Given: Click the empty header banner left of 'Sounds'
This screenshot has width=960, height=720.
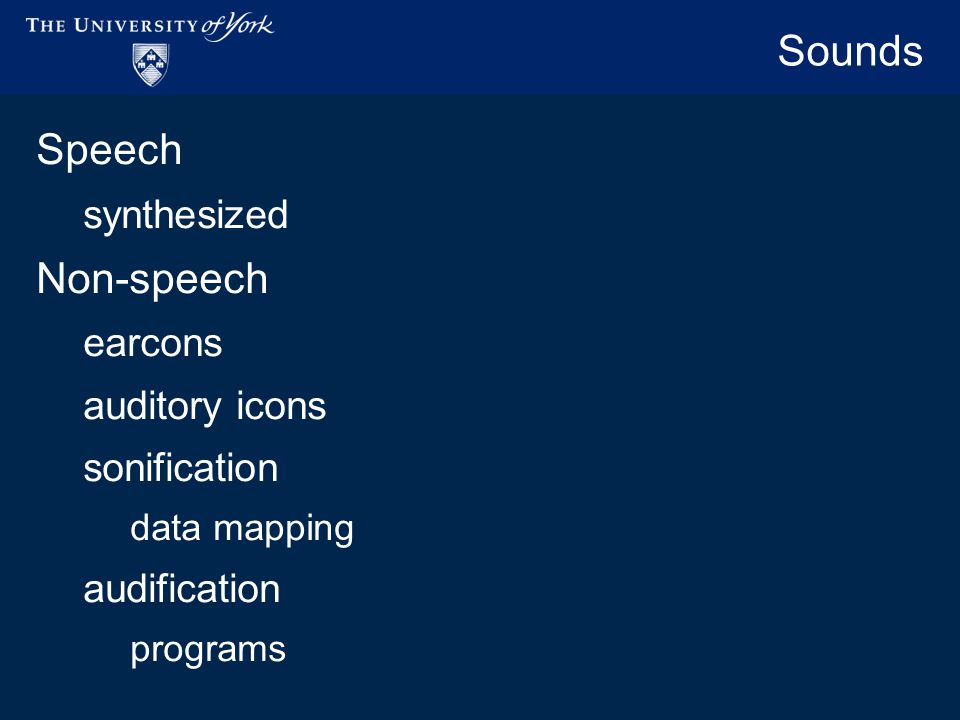Looking at the screenshot, I should click(520, 49).
